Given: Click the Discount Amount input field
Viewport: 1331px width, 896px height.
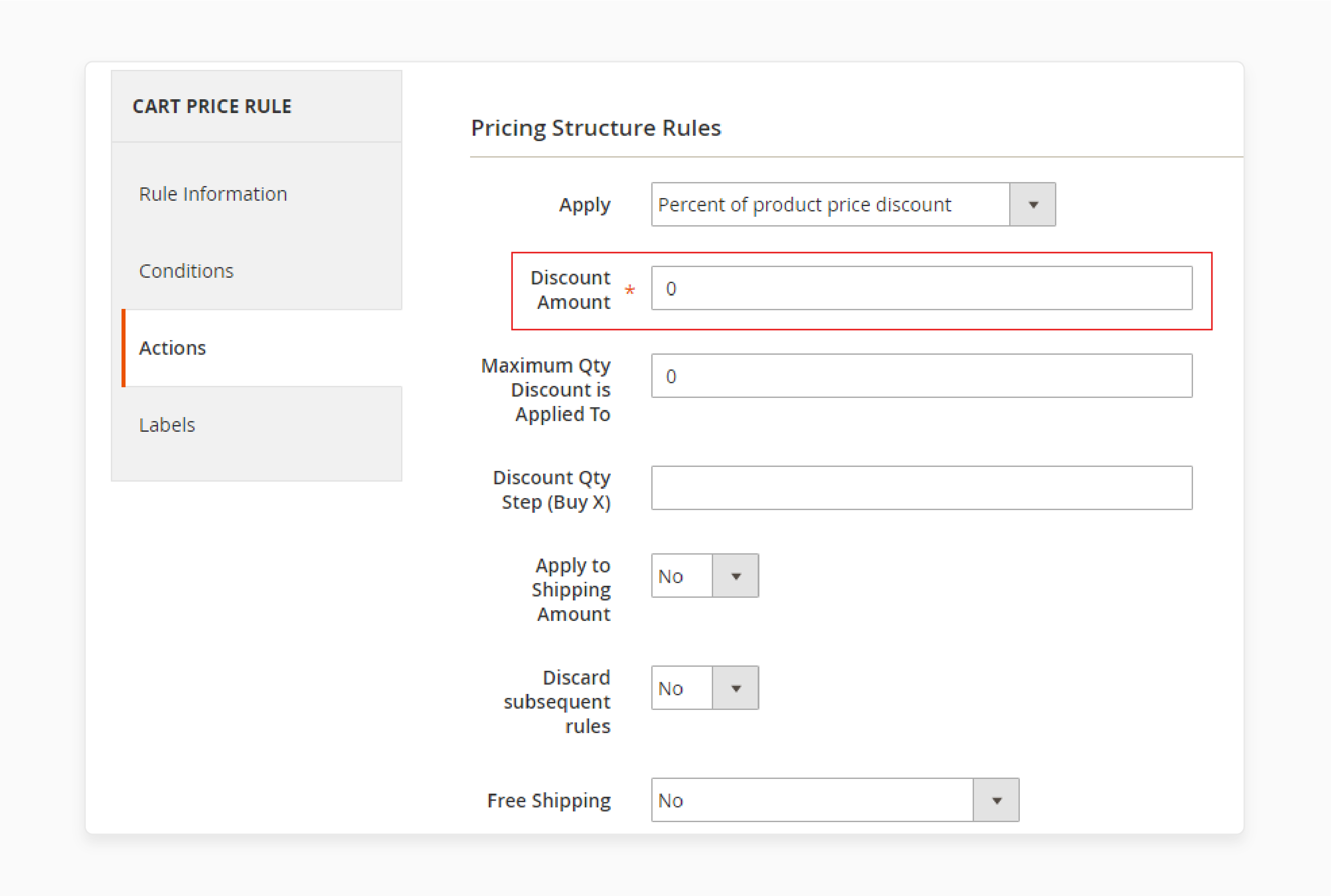Looking at the screenshot, I should [x=921, y=288].
